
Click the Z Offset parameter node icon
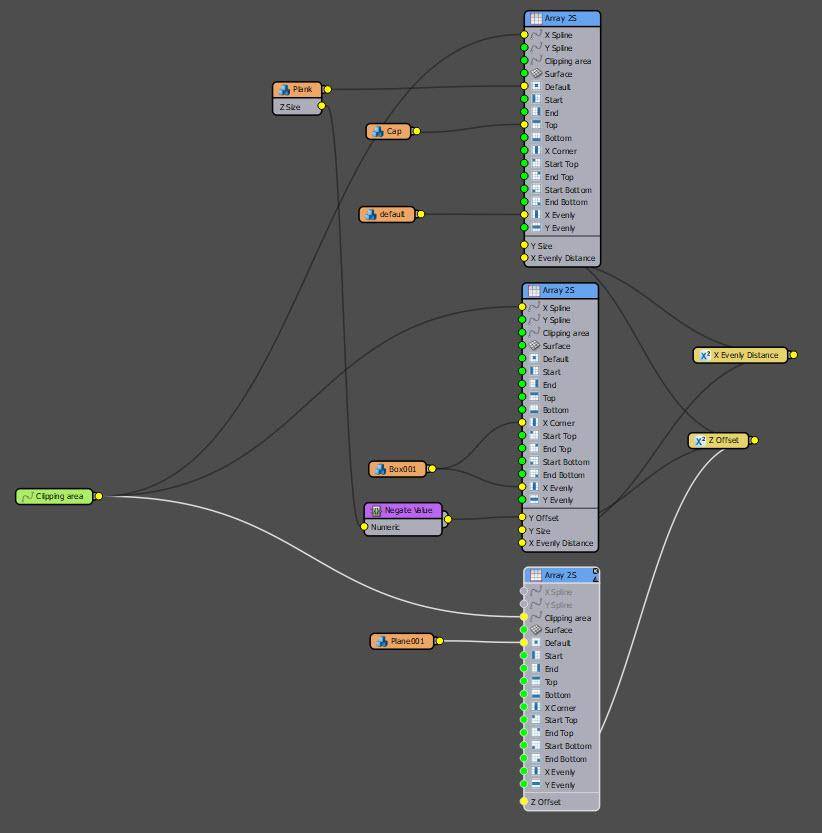pos(699,440)
